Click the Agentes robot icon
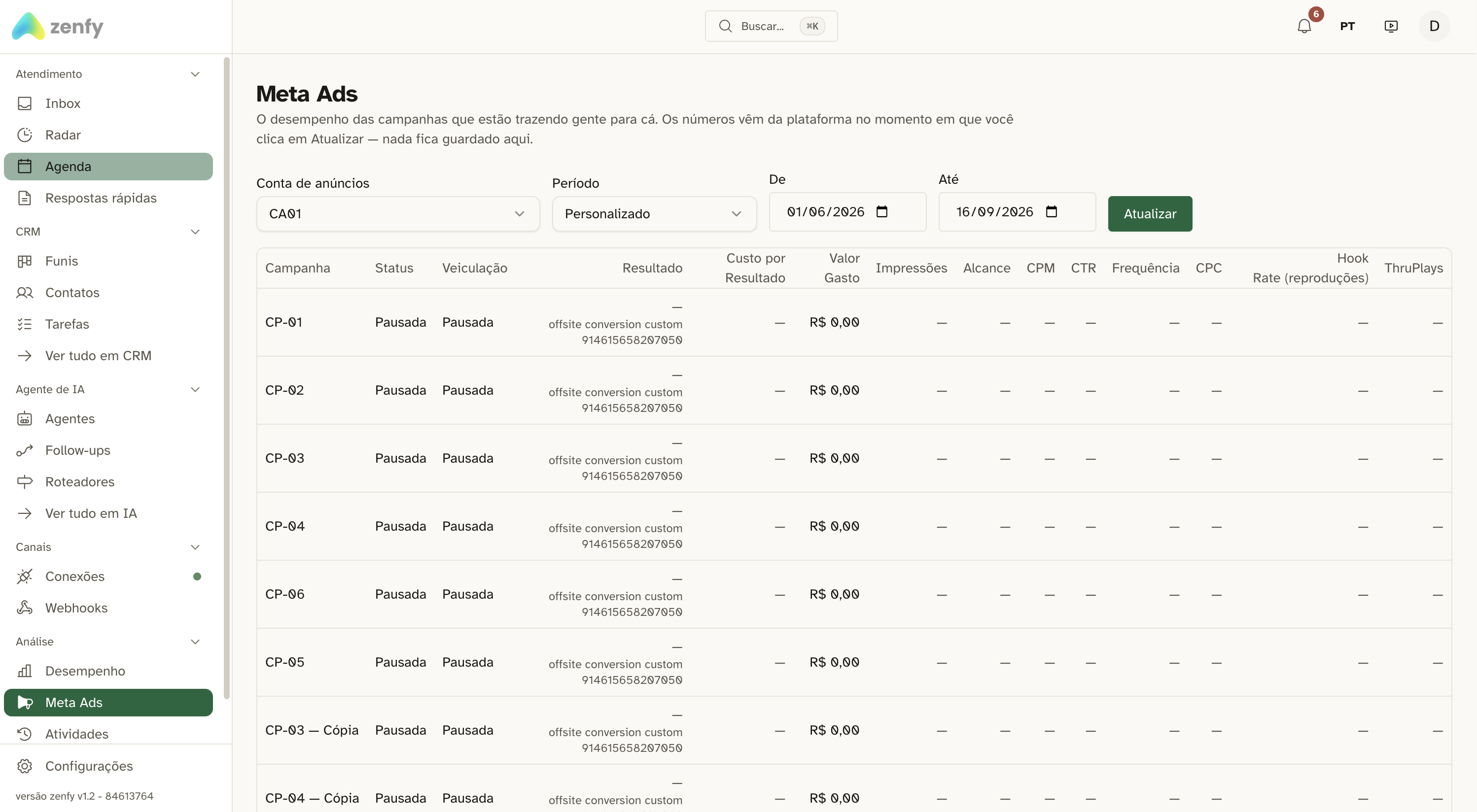 [25, 419]
